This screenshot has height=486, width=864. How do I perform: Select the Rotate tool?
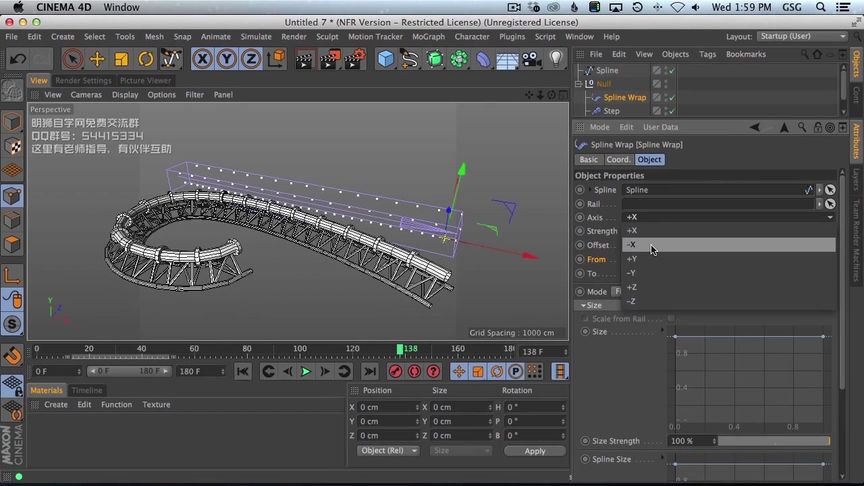(146, 59)
